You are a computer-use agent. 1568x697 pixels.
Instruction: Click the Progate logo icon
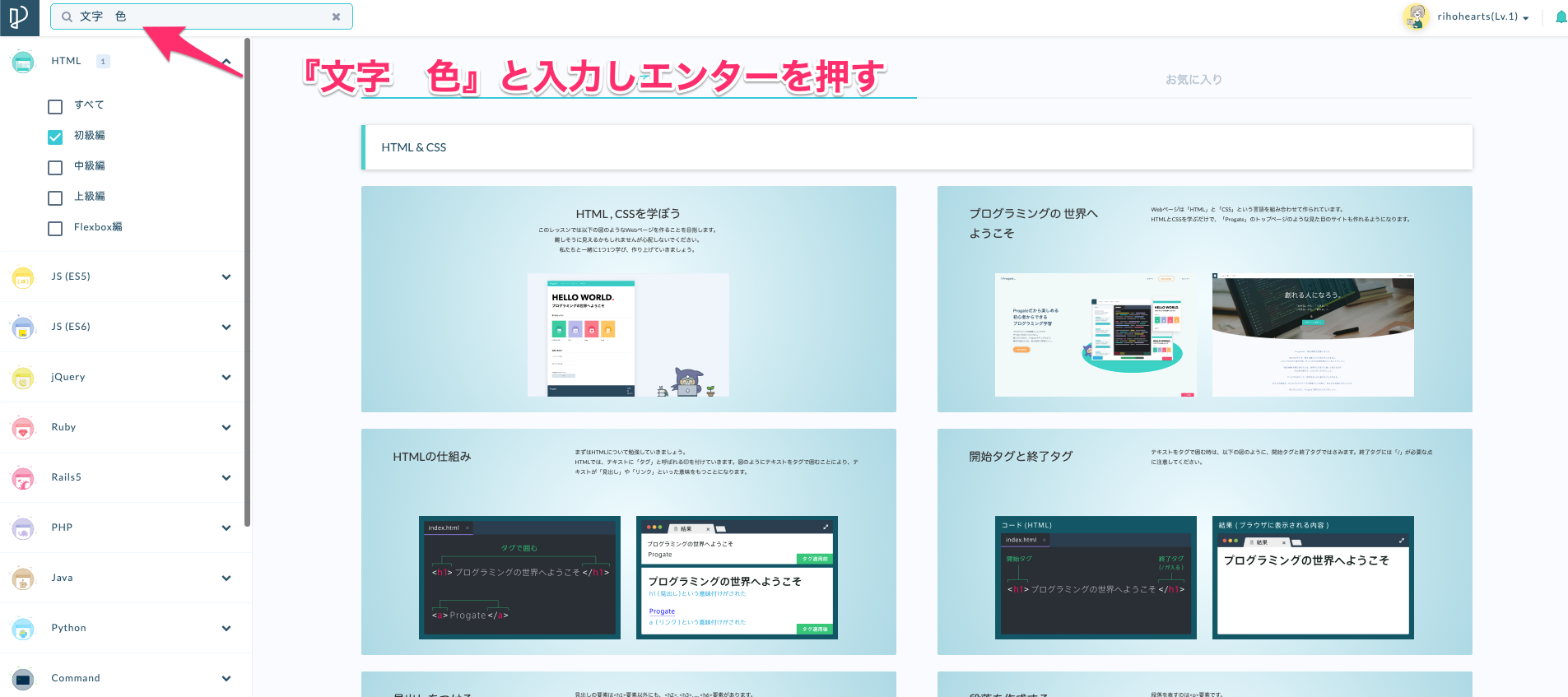[x=19, y=17]
